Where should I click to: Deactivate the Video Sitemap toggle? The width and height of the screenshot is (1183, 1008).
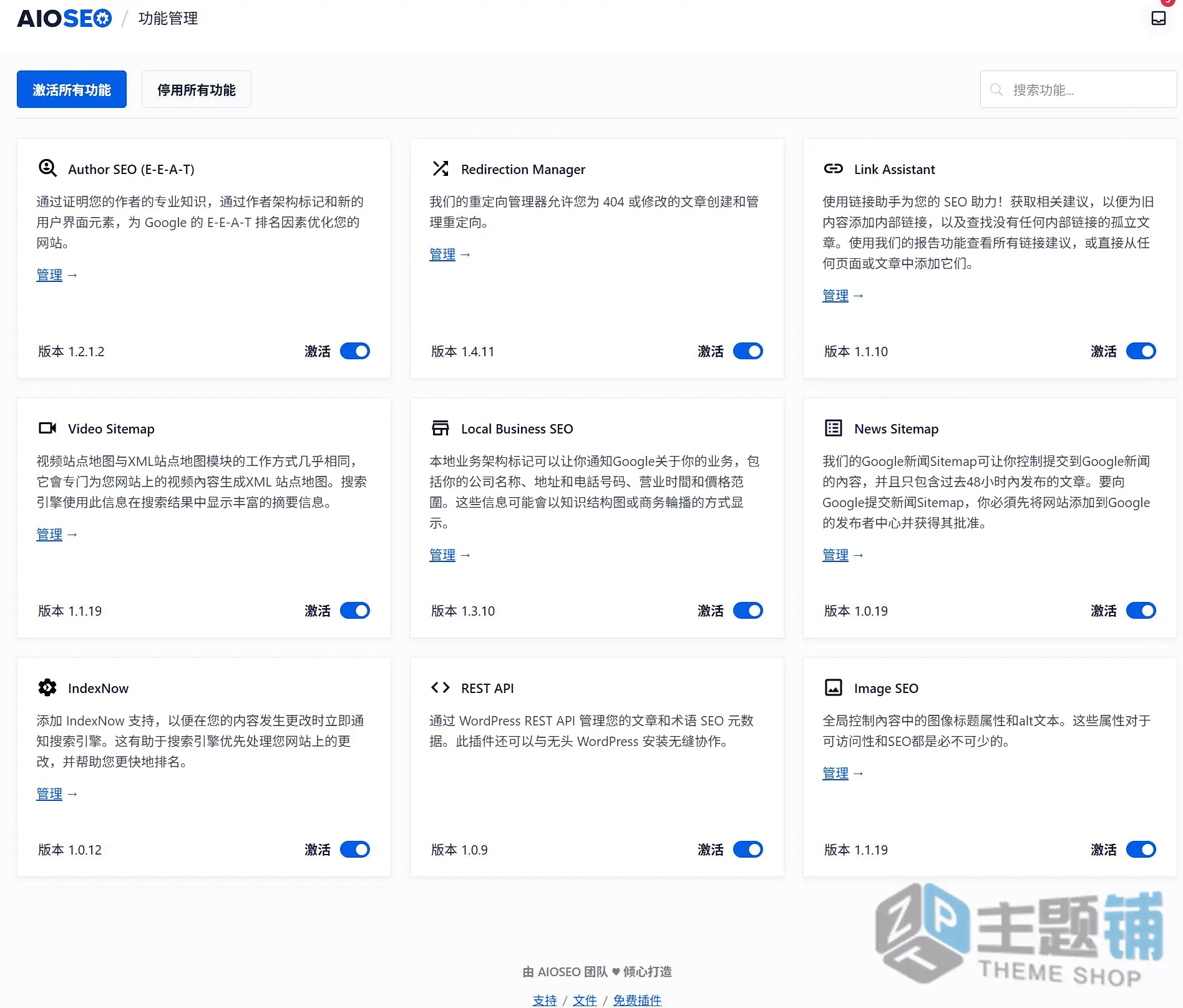[355, 611]
